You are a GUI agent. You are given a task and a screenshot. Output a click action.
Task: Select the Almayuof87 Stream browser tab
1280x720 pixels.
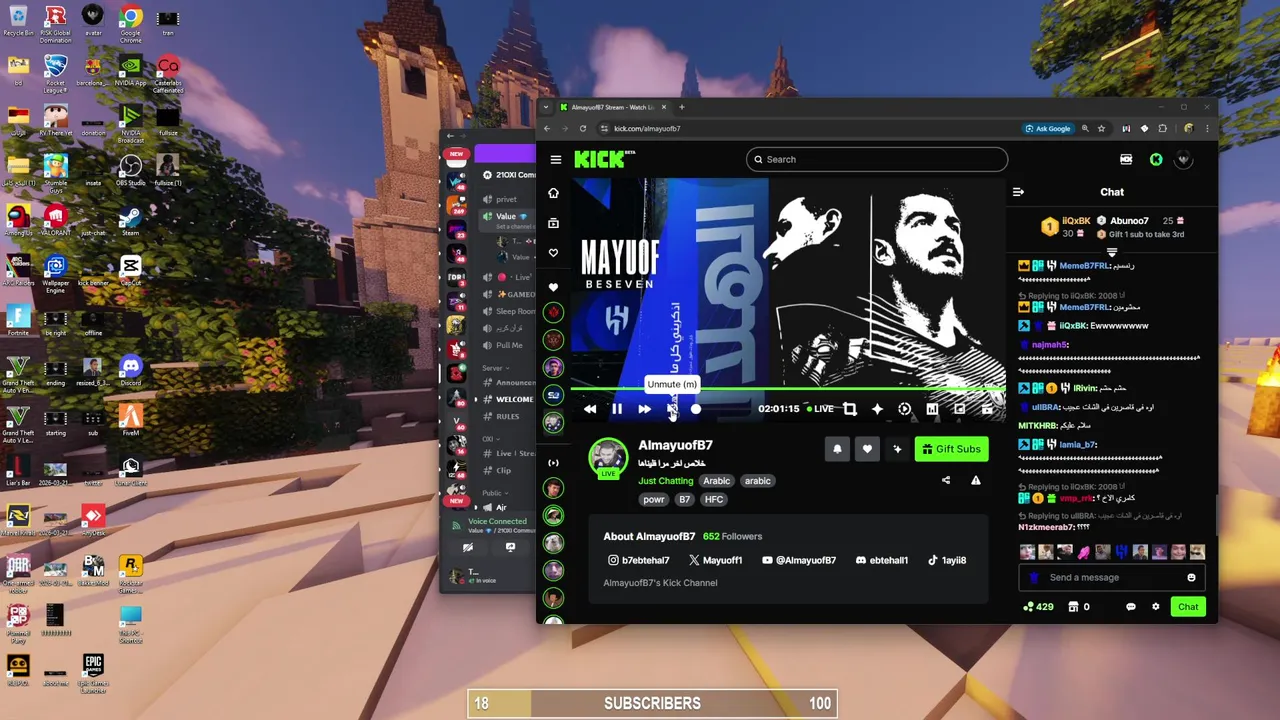pyautogui.click(x=613, y=107)
